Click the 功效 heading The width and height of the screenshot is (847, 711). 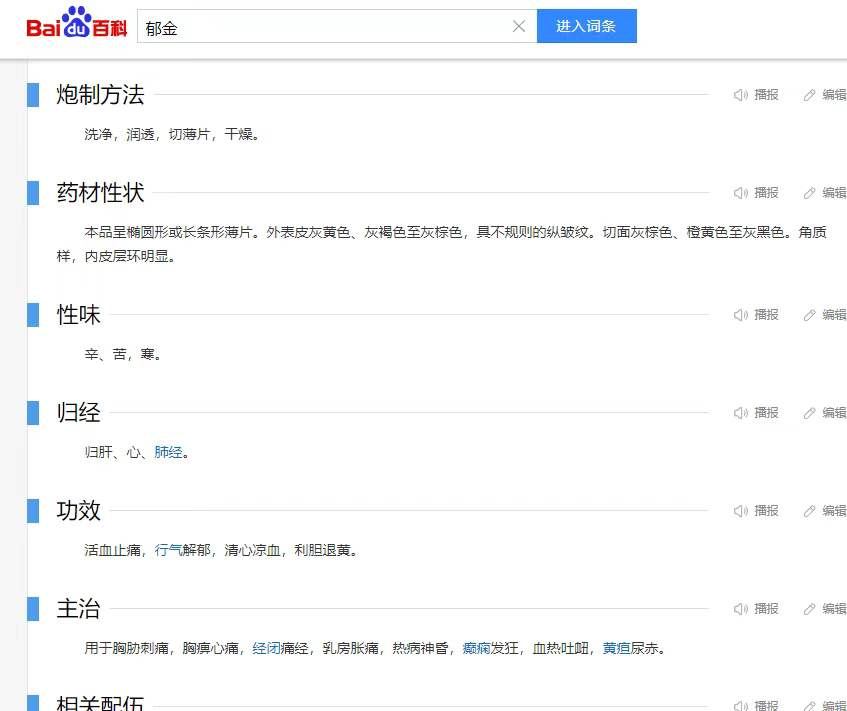pos(78,511)
